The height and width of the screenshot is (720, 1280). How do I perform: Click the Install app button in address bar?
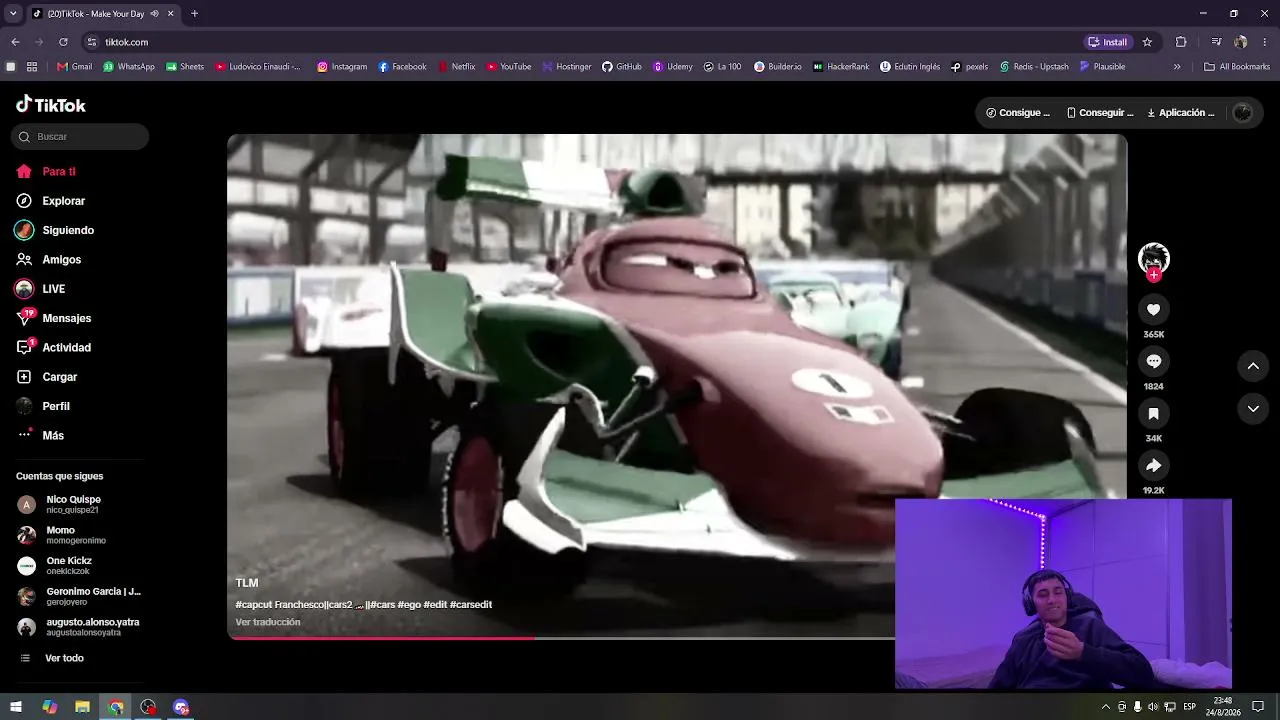tap(1108, 42)
